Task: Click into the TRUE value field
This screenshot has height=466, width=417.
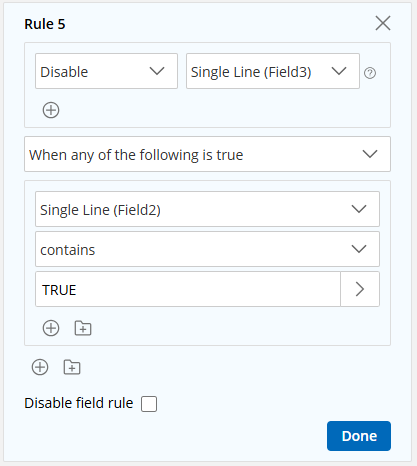Action: [x=188, y=289]
